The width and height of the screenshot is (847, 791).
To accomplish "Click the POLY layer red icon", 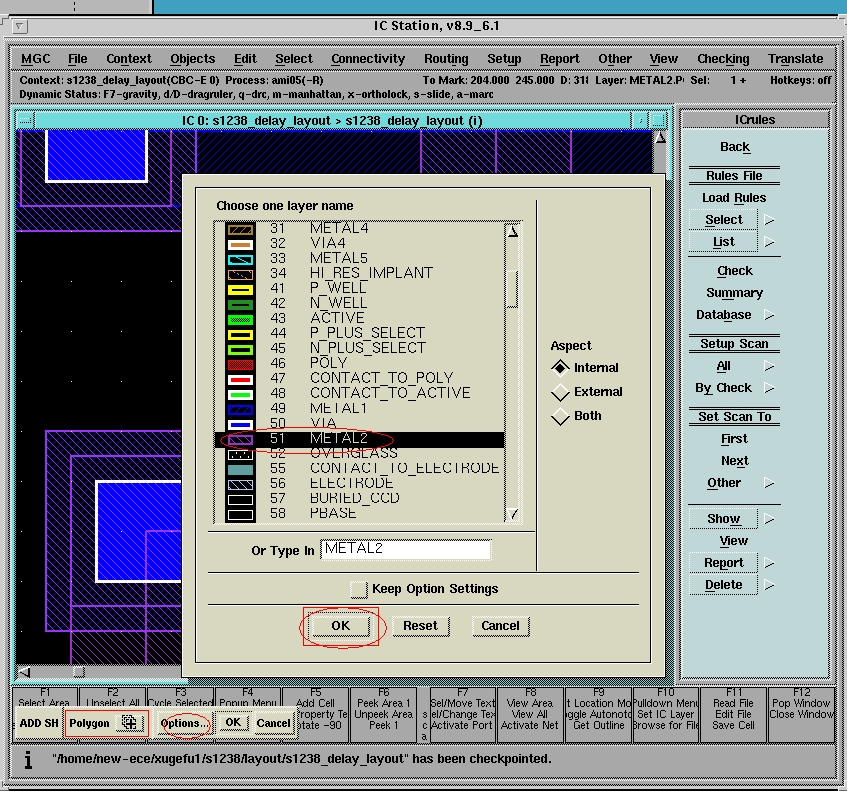I will coord(240,363).
